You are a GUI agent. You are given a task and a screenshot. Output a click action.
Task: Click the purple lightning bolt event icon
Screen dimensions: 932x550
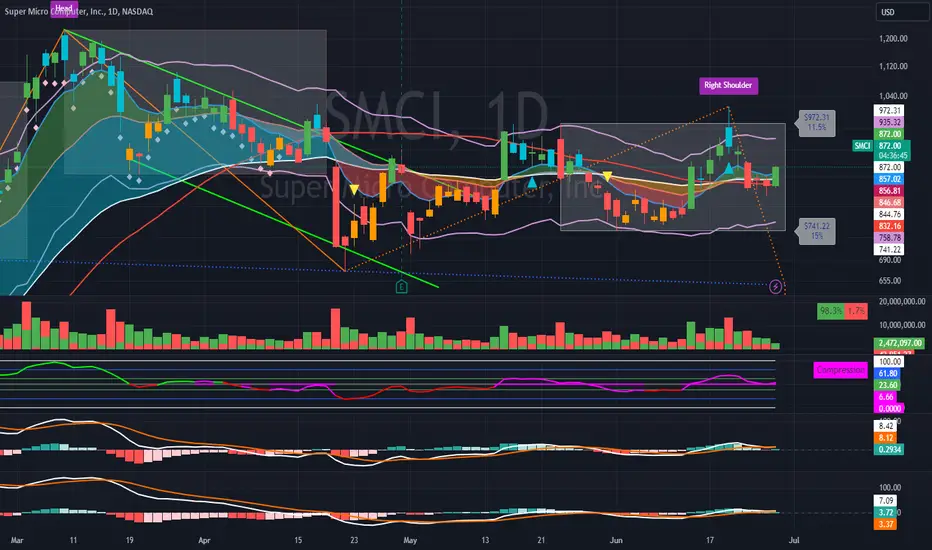click(775, 287)
